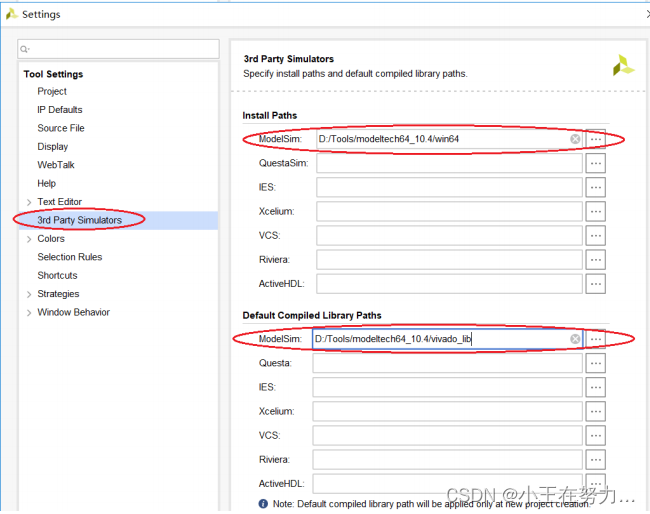Expand the Strategies tree node
The width and height of the screenshot is (650, 514).
point(29,294)
